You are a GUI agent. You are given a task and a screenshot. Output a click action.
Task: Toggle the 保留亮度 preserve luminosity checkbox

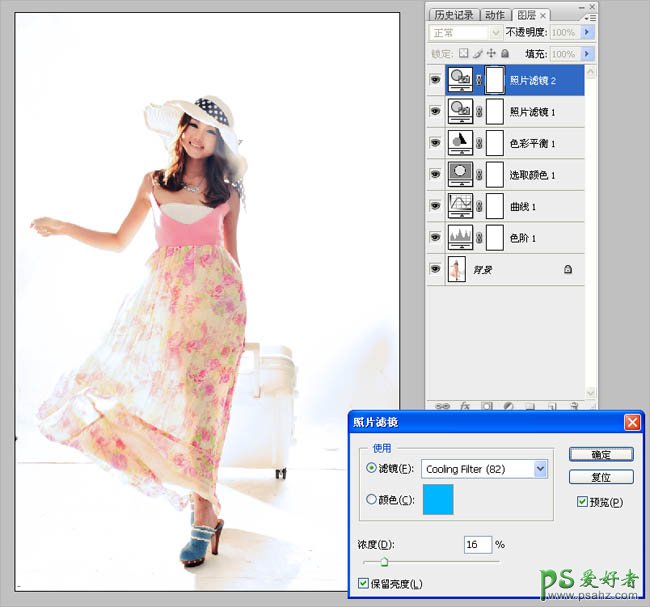[363, 583]
